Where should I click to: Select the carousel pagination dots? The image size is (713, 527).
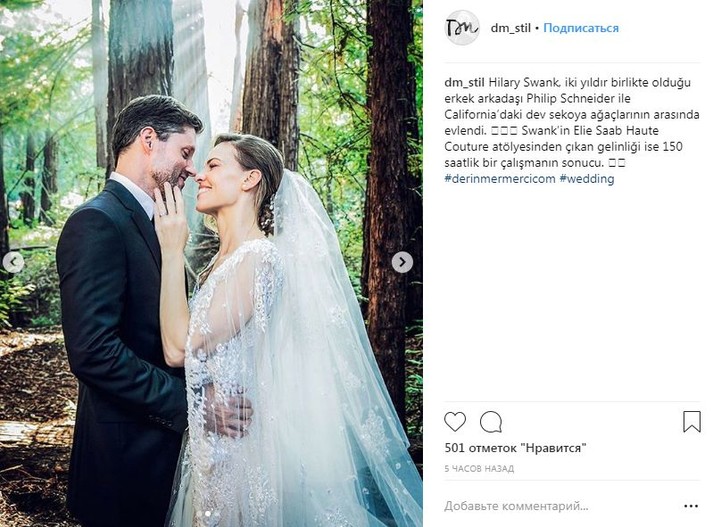pos(204,513)
